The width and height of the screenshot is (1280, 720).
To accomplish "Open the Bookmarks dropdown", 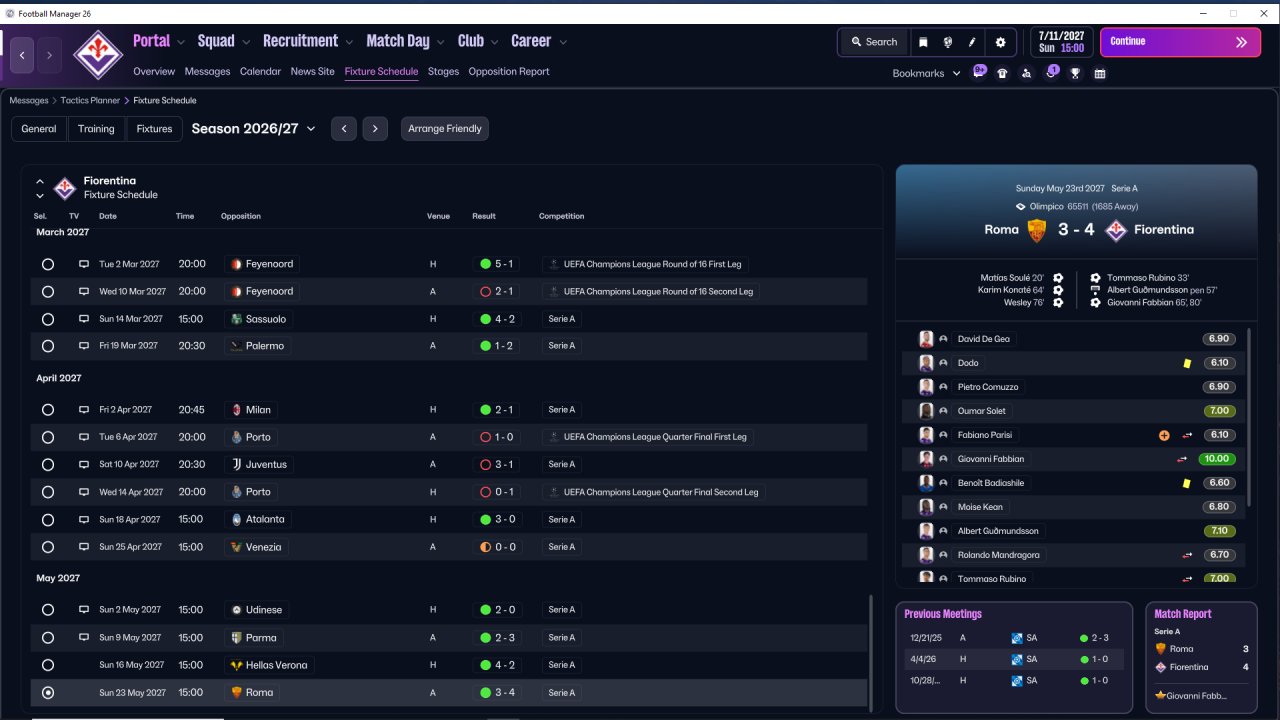I will click(927, 73).
